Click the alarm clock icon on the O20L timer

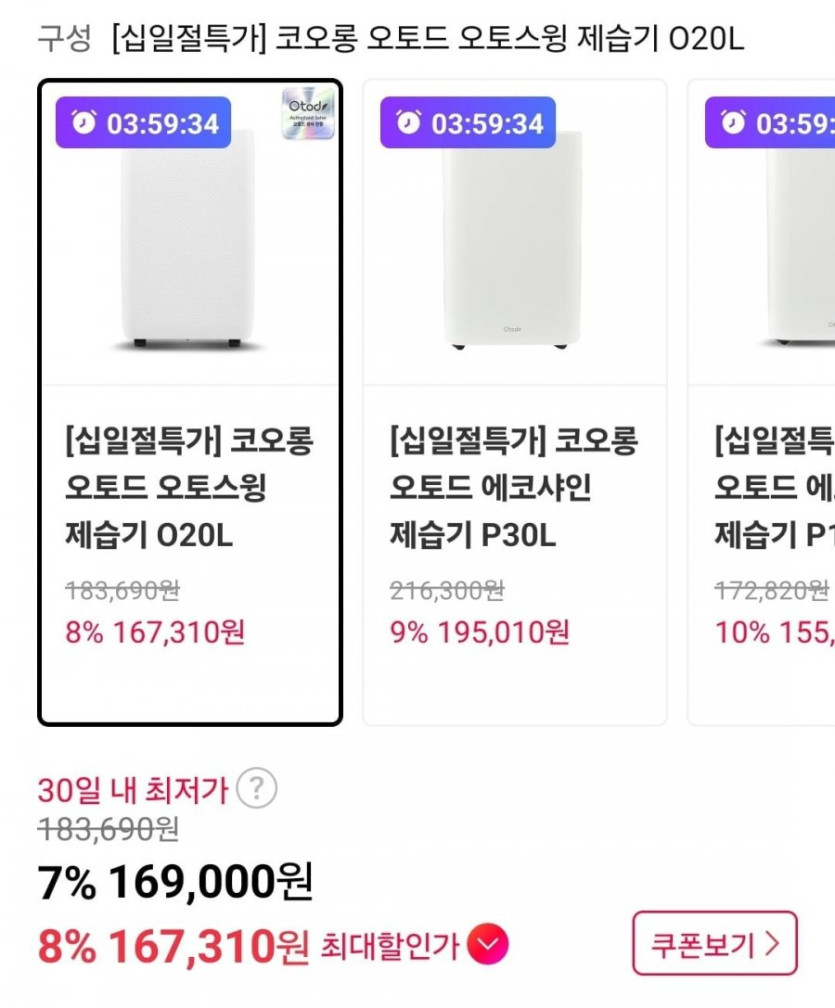tap(84, 123)
